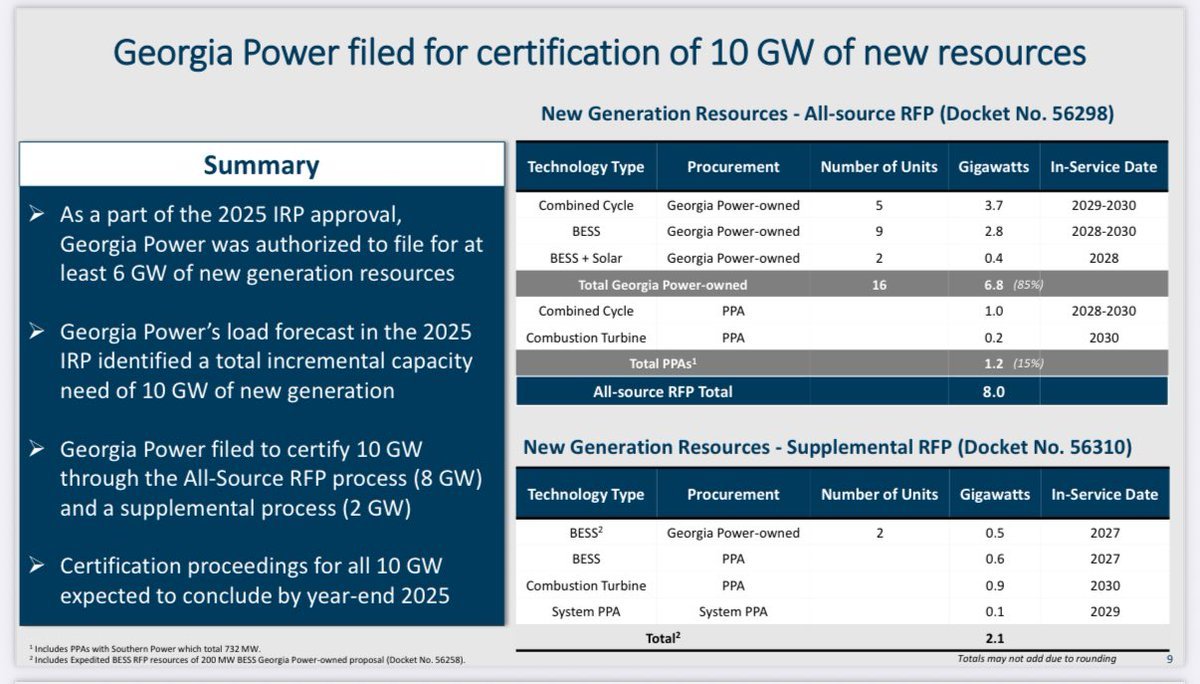Click the 3.7 gigawatts value
1200x684 pixels.
click(x=994, y=205)
